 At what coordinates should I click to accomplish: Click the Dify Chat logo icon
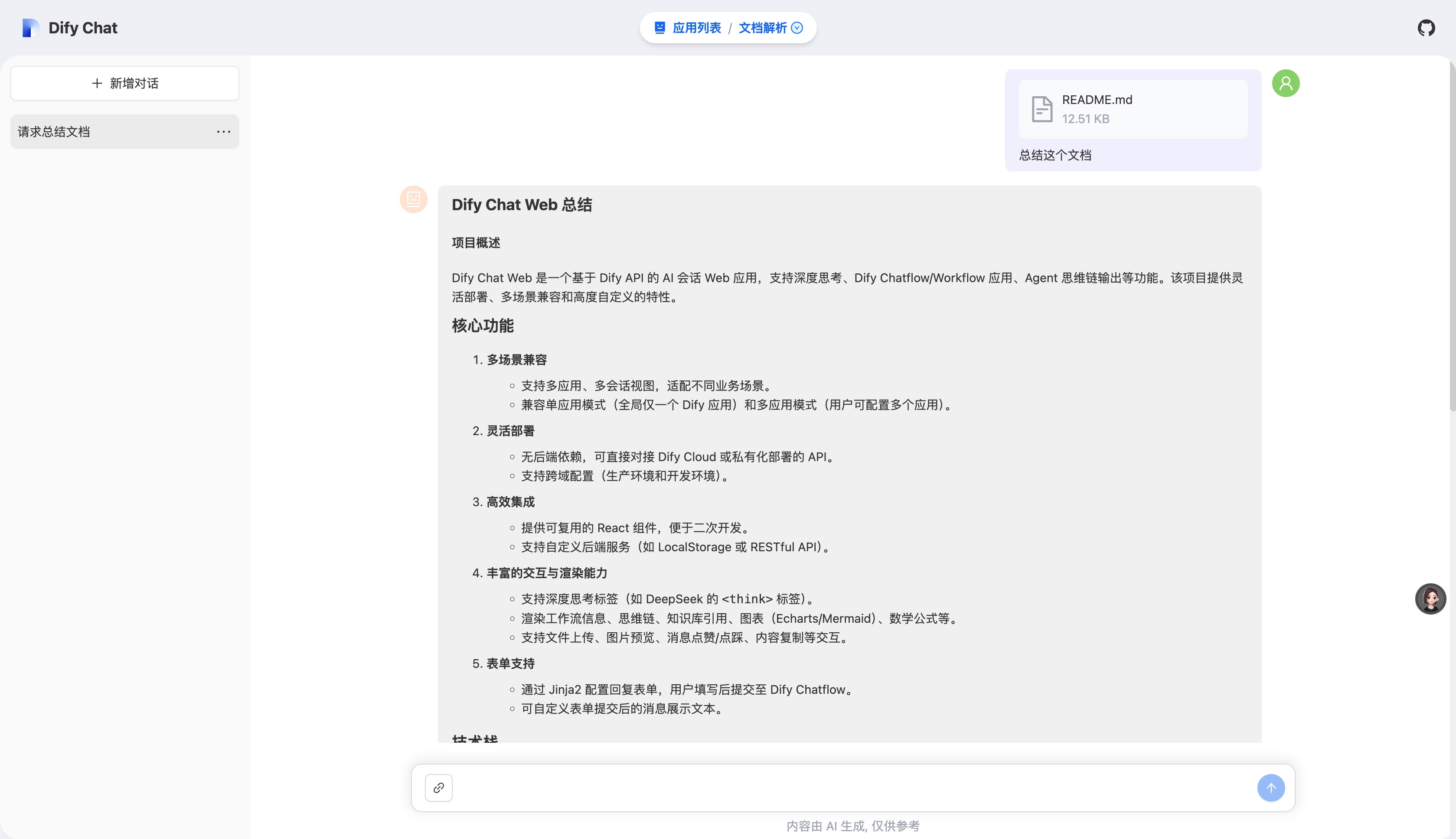[x=30, y=27]
